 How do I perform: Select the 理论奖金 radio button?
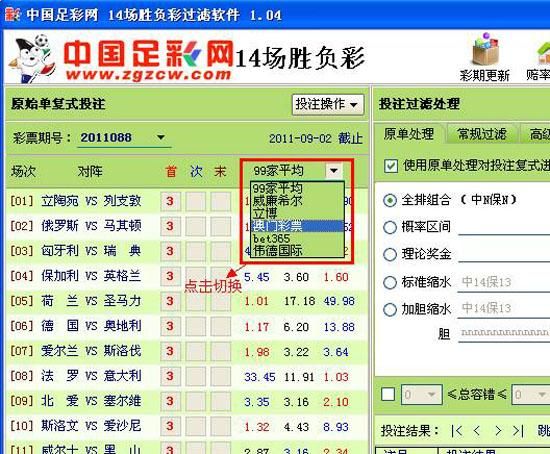390,254
